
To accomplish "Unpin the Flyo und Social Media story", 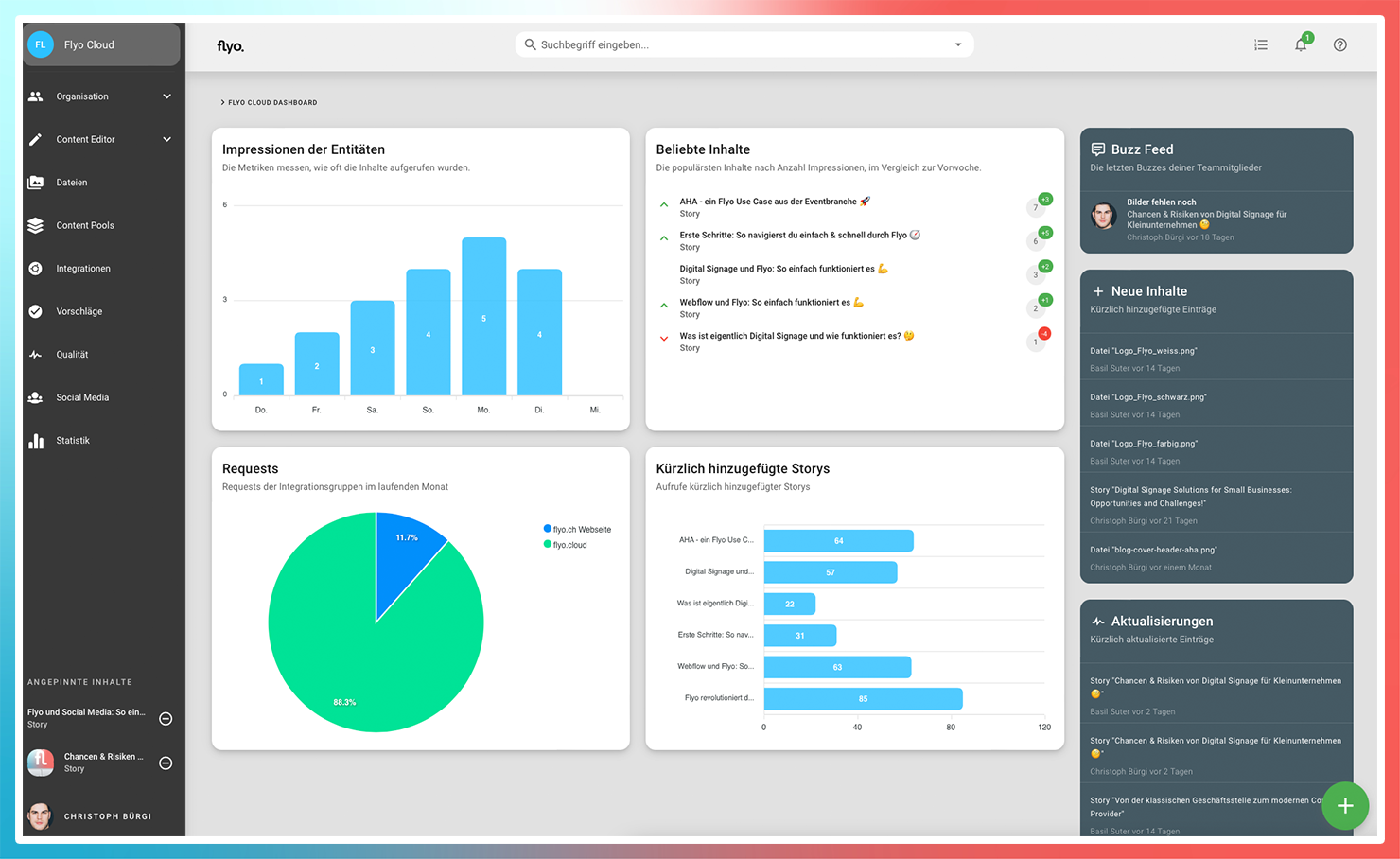I will pyautogui.click(x=166, y=719).
